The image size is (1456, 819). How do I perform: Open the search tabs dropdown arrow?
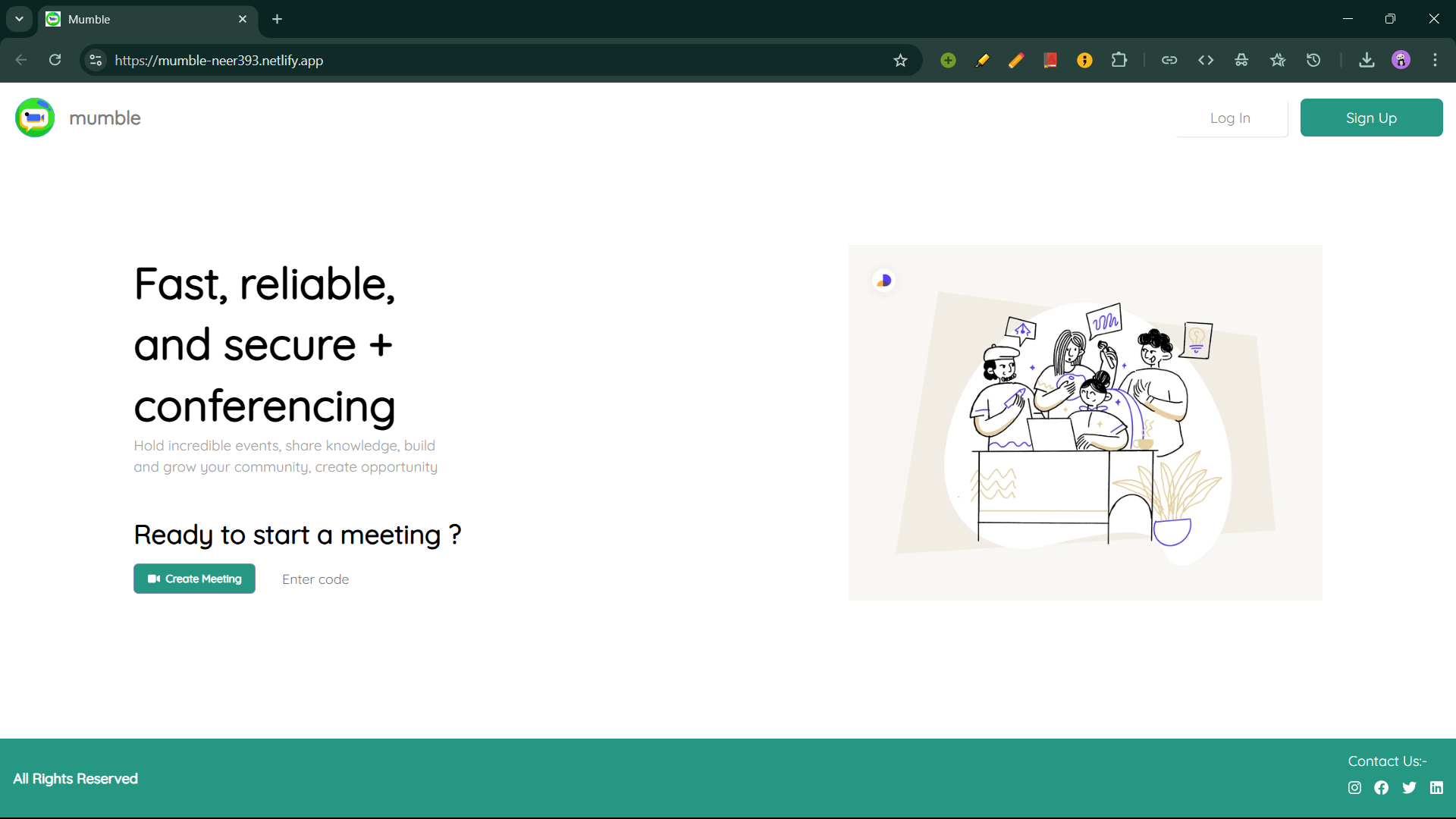pyautogui.click(x=19, y=19)
